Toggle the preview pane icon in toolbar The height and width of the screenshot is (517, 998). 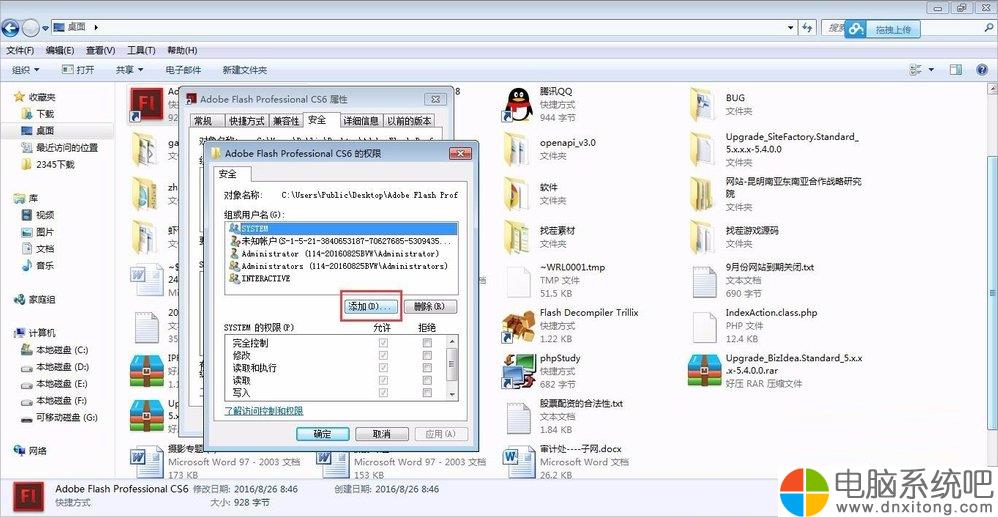(x=955, y=70)
